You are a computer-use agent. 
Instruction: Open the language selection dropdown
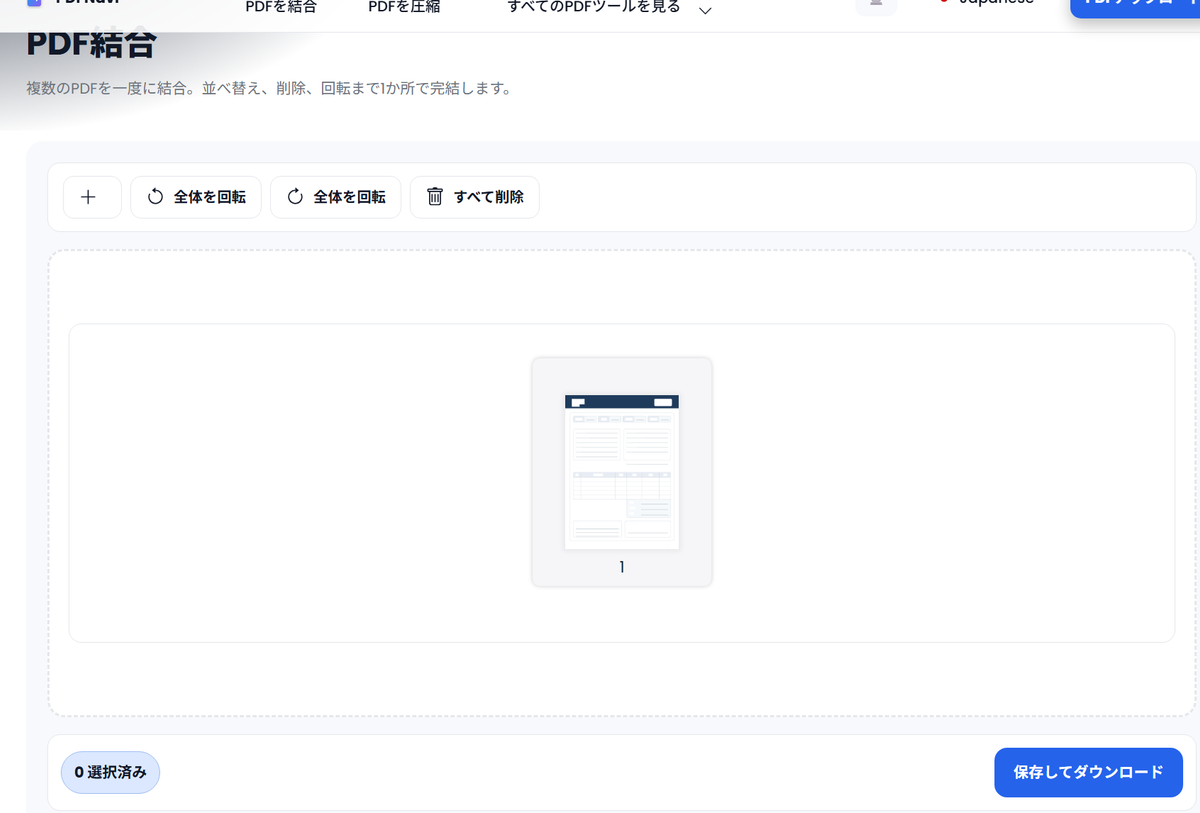[x=985, y=2]
